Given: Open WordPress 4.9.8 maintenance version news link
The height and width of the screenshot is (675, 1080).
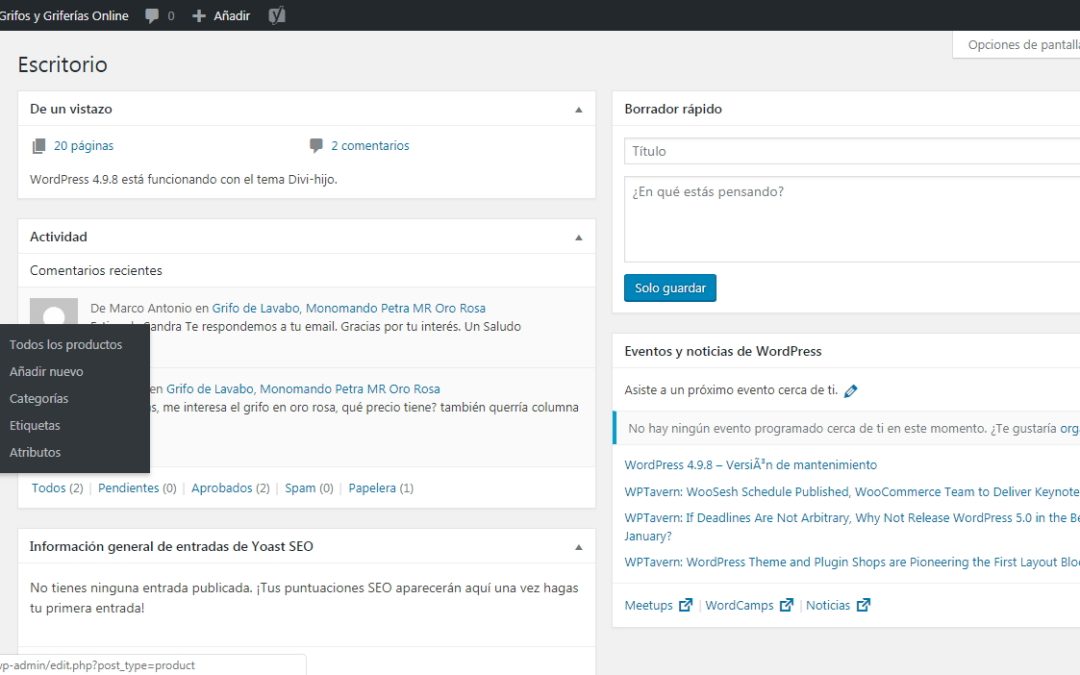Looking at the screenshot, I should click(751, 465).
